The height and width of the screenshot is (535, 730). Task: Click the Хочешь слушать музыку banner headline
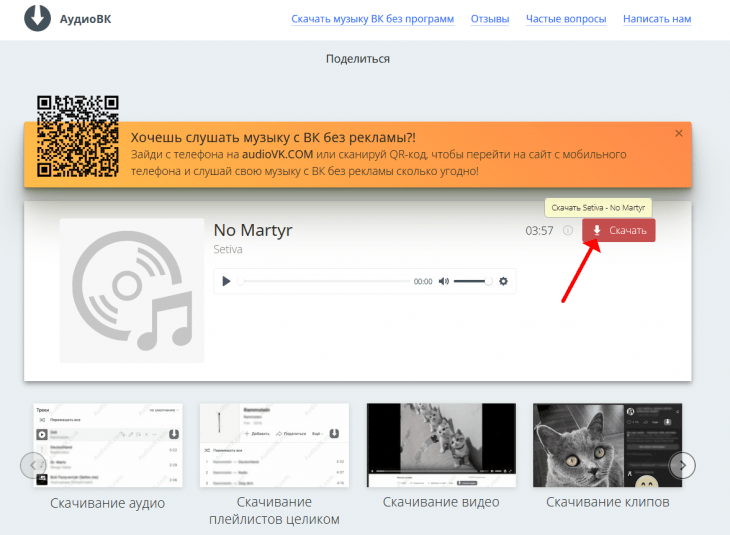click(273, 137)
